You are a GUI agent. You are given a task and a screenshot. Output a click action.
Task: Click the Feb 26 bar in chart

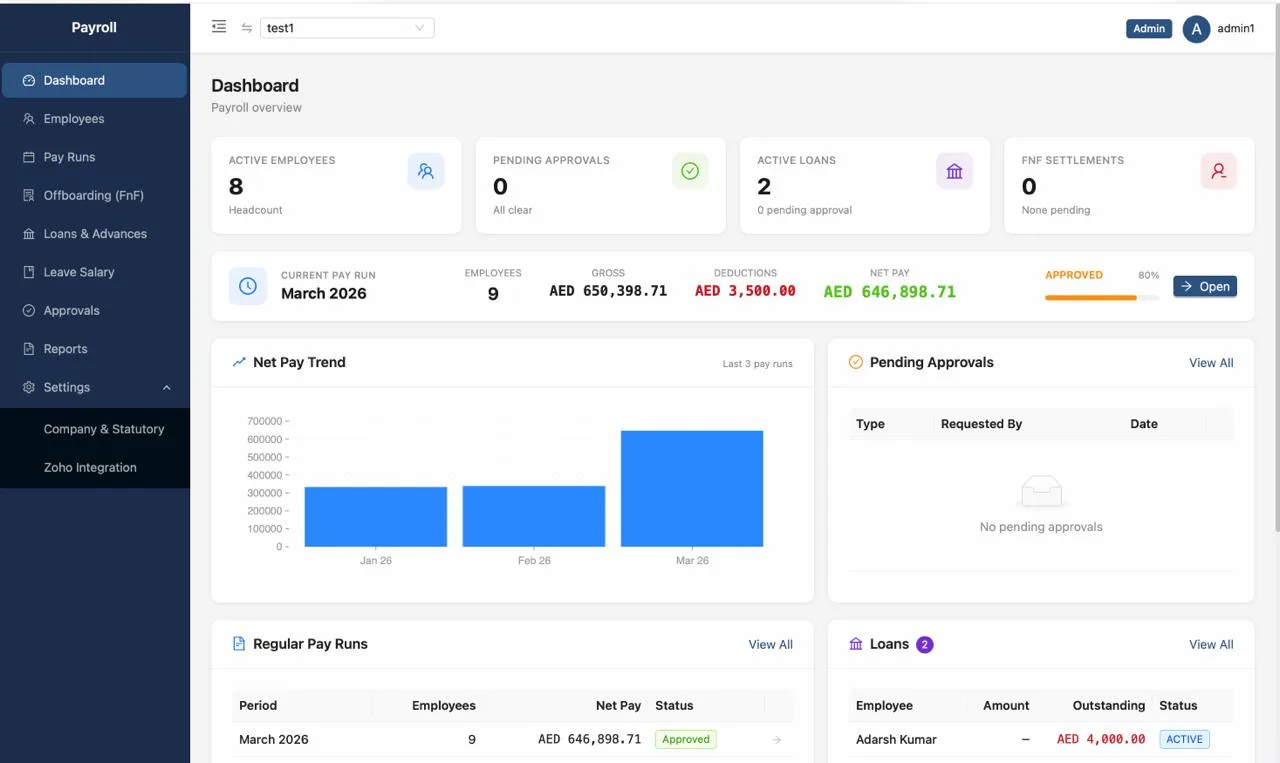(534, 516)
